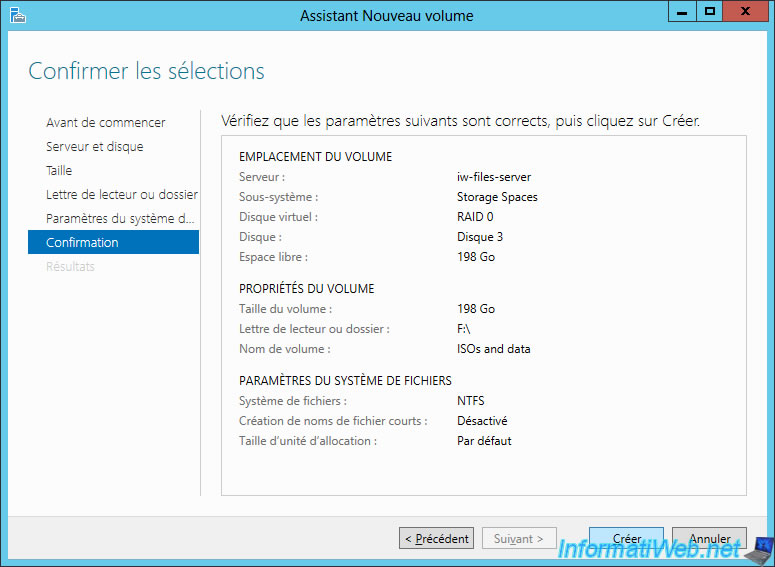This screenshot has width=775, height=567.
Task: Click the EMPLACEMENT DU VOLUME heading
Action: tap(315, 157)
